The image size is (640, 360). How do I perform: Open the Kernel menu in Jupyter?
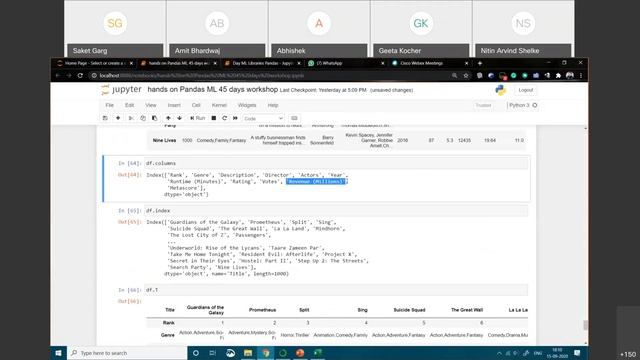coord(219,105)
